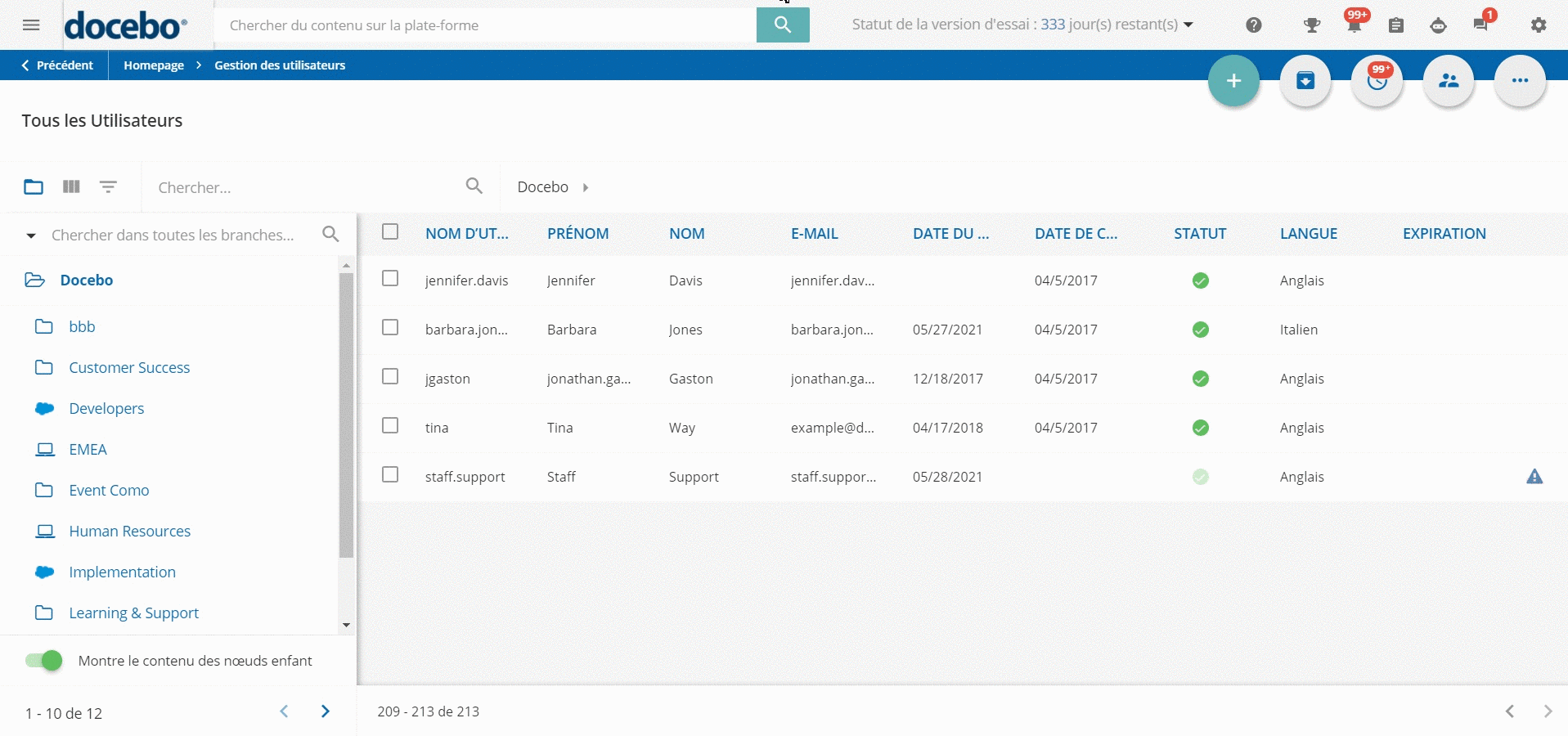Open the admin settings gear icon
1568x736 pixels.
(1539, 25)
